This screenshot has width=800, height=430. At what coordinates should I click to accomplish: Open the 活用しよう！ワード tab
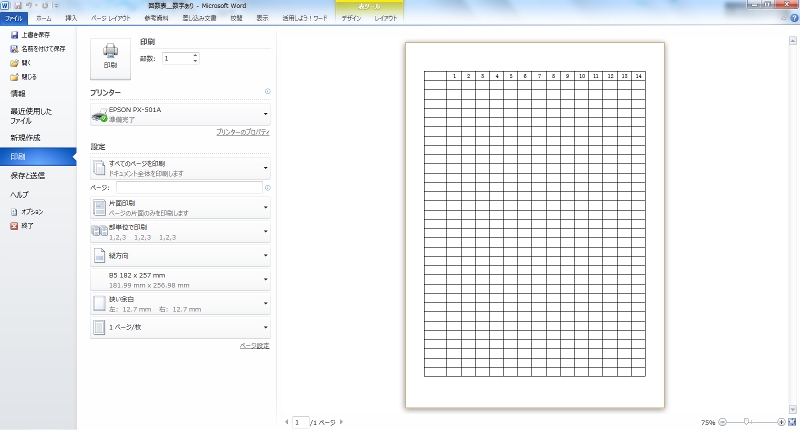305,18
